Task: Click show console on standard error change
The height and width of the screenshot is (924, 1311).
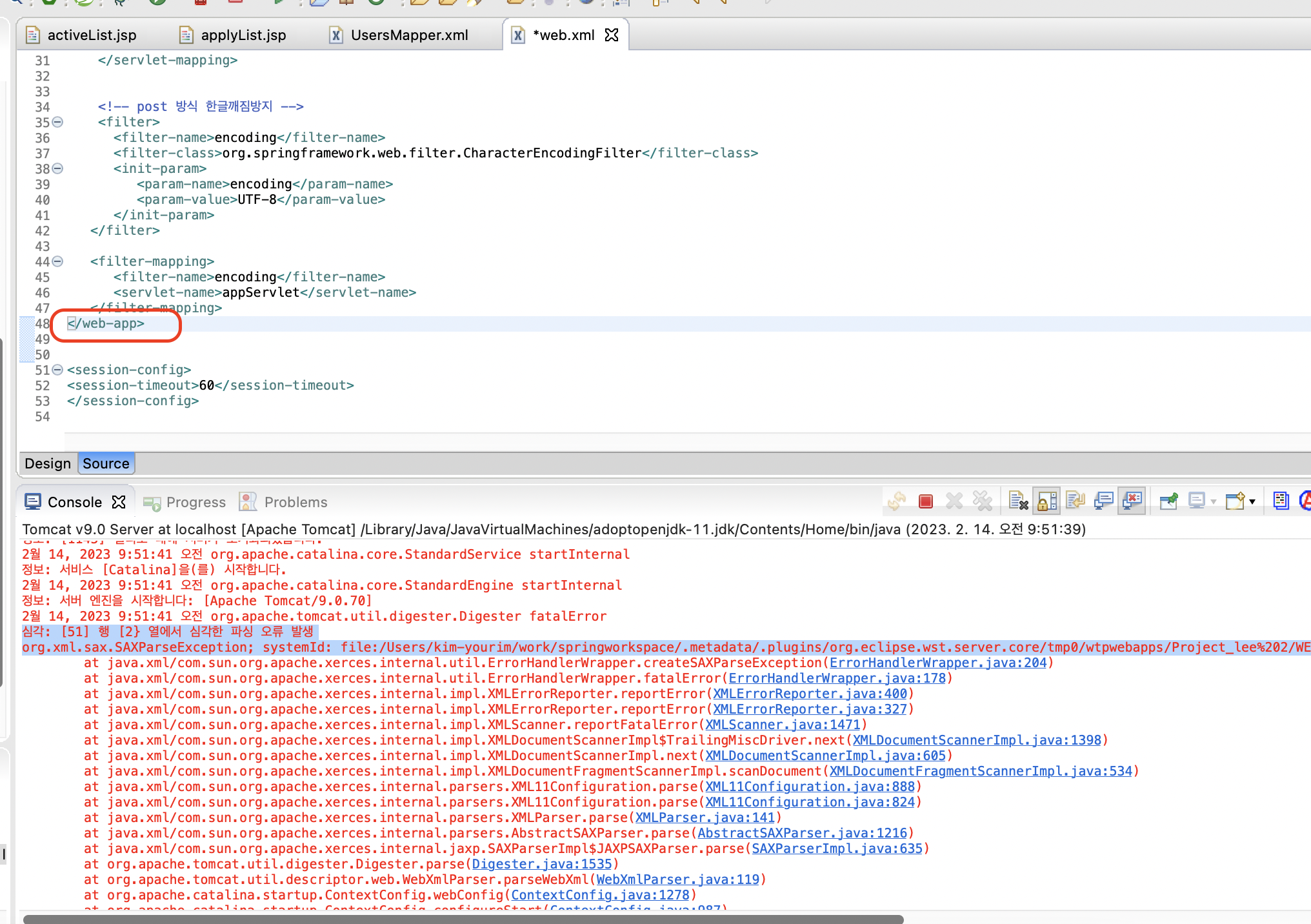Action: [1132, 501]
